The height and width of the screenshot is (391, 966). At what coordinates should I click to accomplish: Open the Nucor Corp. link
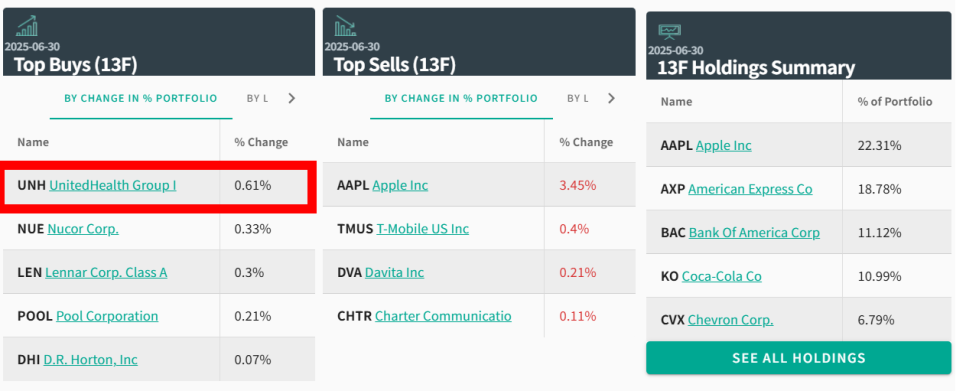[x=83, y=229]
